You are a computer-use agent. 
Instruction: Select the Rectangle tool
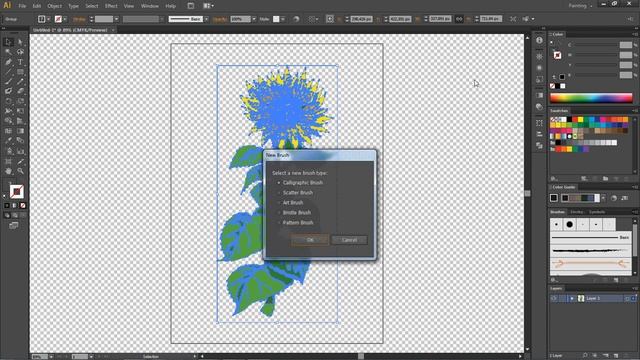coord(20,72)
